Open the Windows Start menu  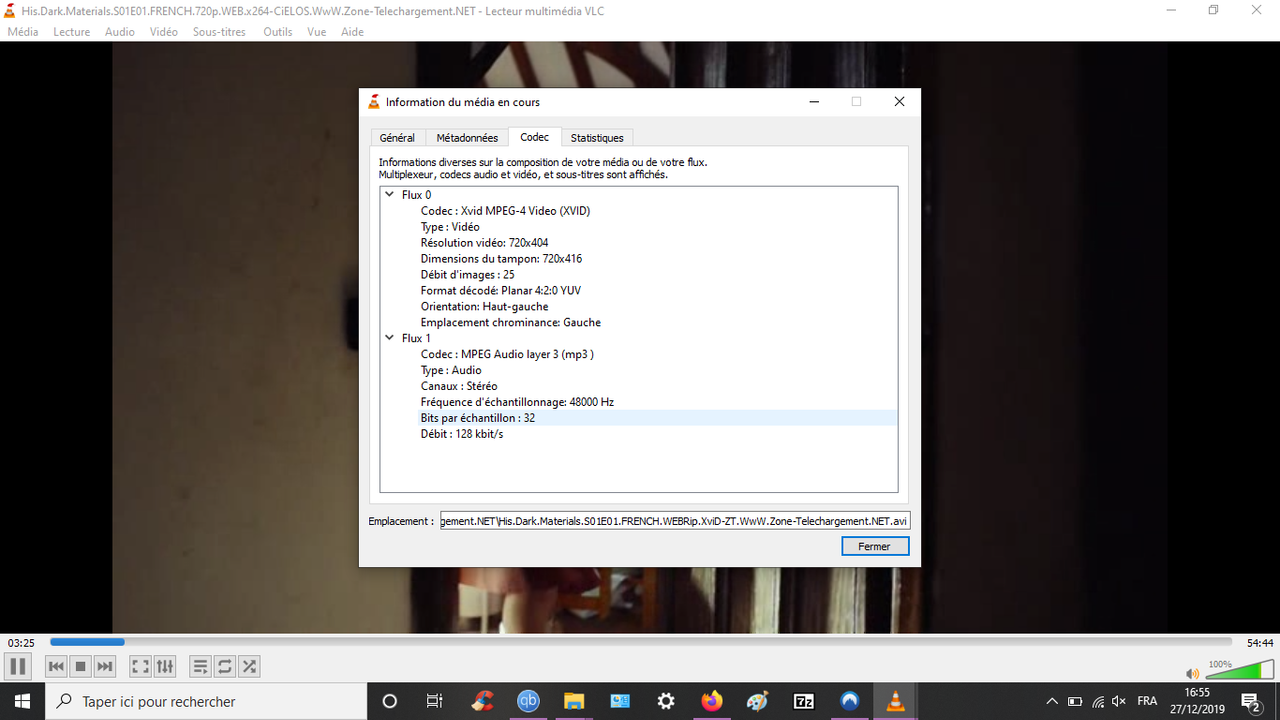click(22, 701)
